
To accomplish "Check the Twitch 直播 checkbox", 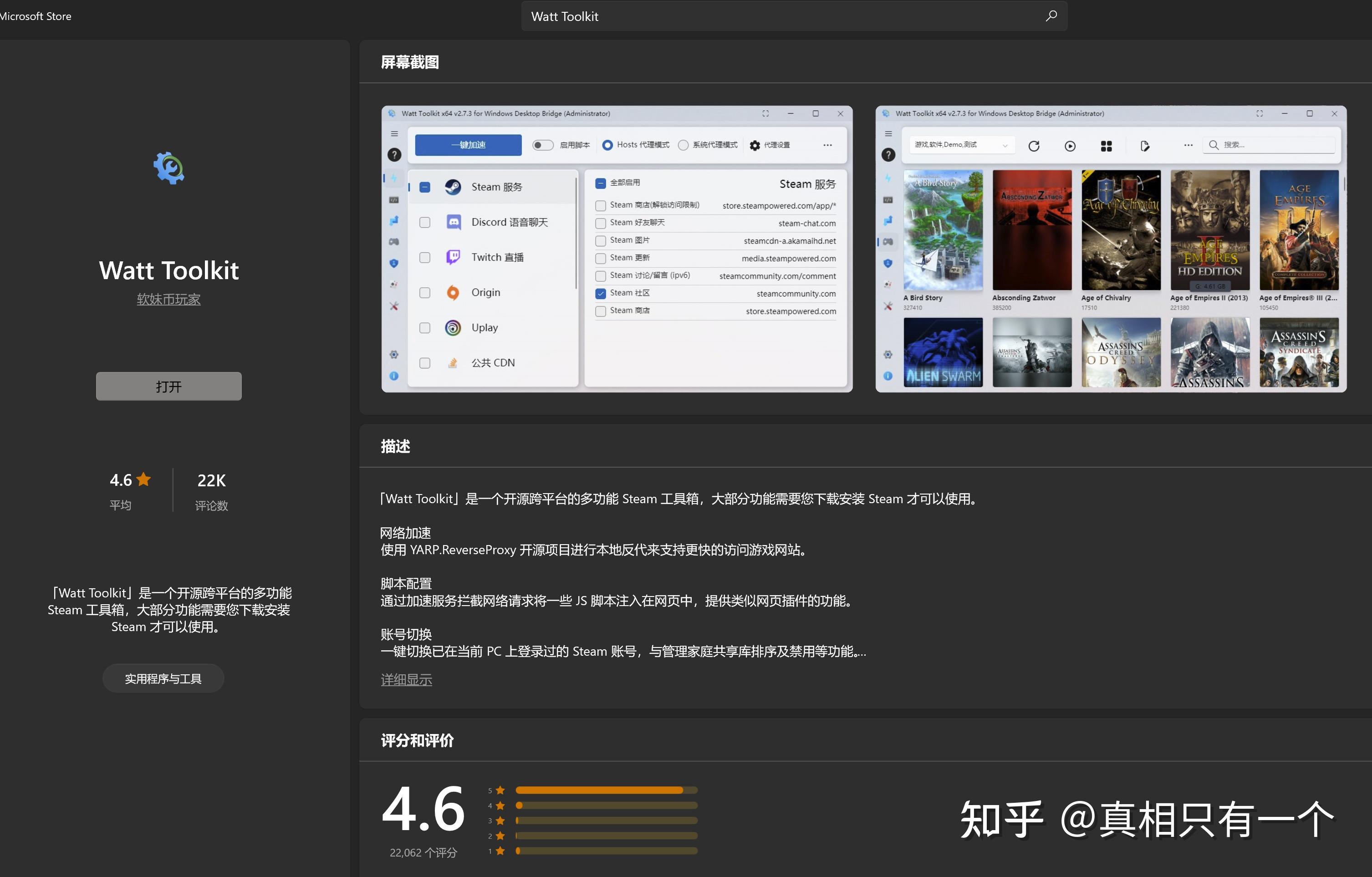I will 424,258.
